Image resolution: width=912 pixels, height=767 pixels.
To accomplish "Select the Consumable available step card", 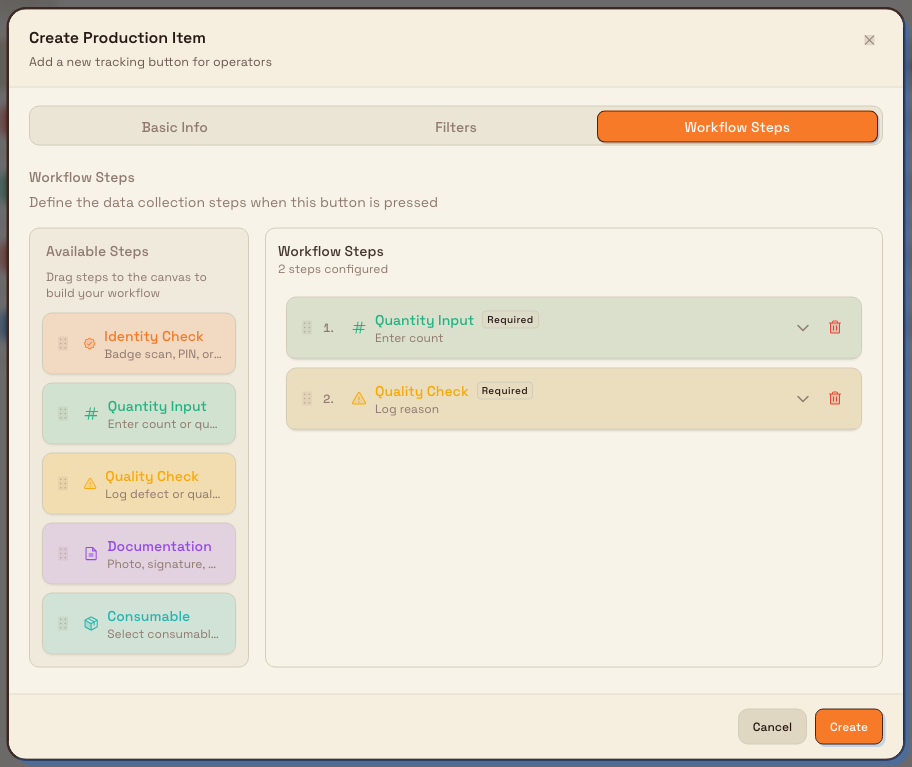I will point(139,623).
